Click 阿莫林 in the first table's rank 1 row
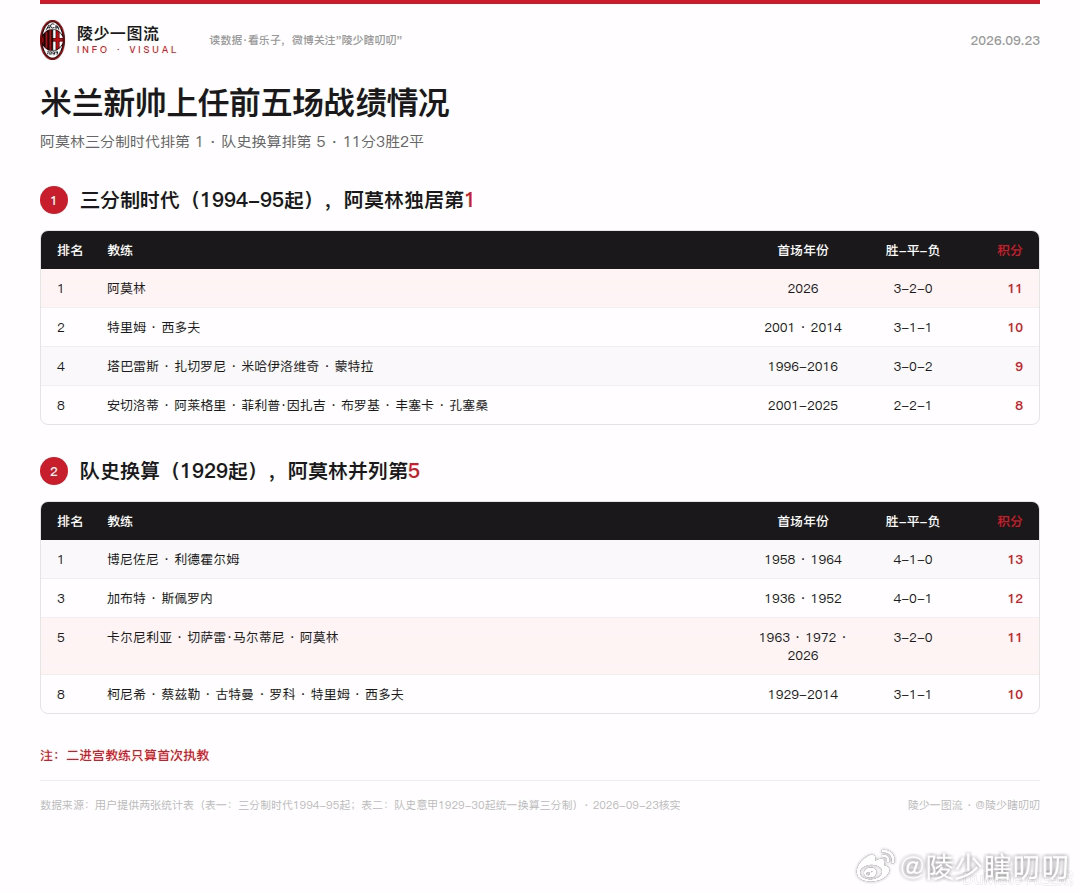Screen dimensions: 1080x893 point(126,288)
